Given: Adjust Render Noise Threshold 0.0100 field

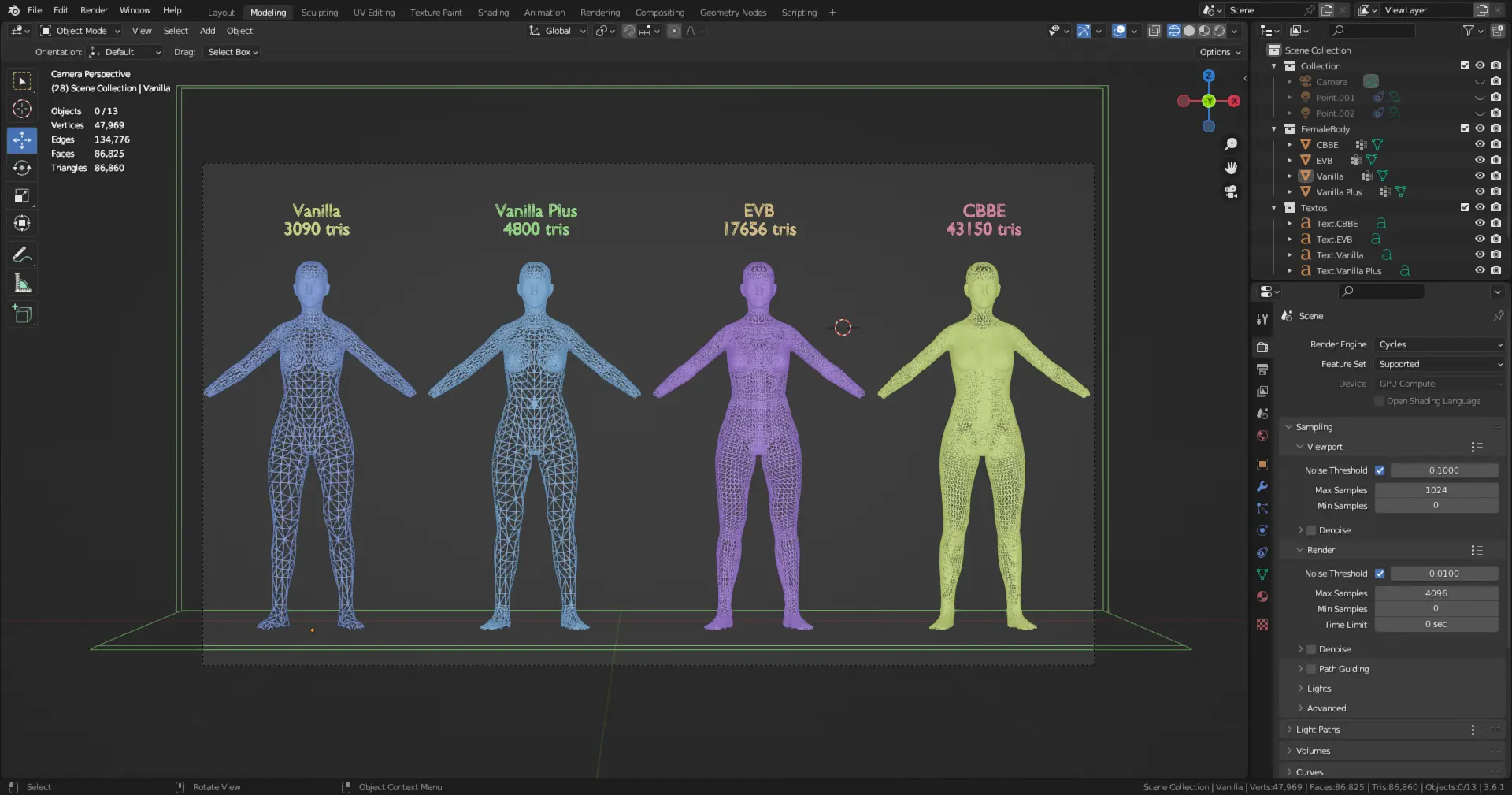Looking at the screenshot, I should pos(1444,574).
